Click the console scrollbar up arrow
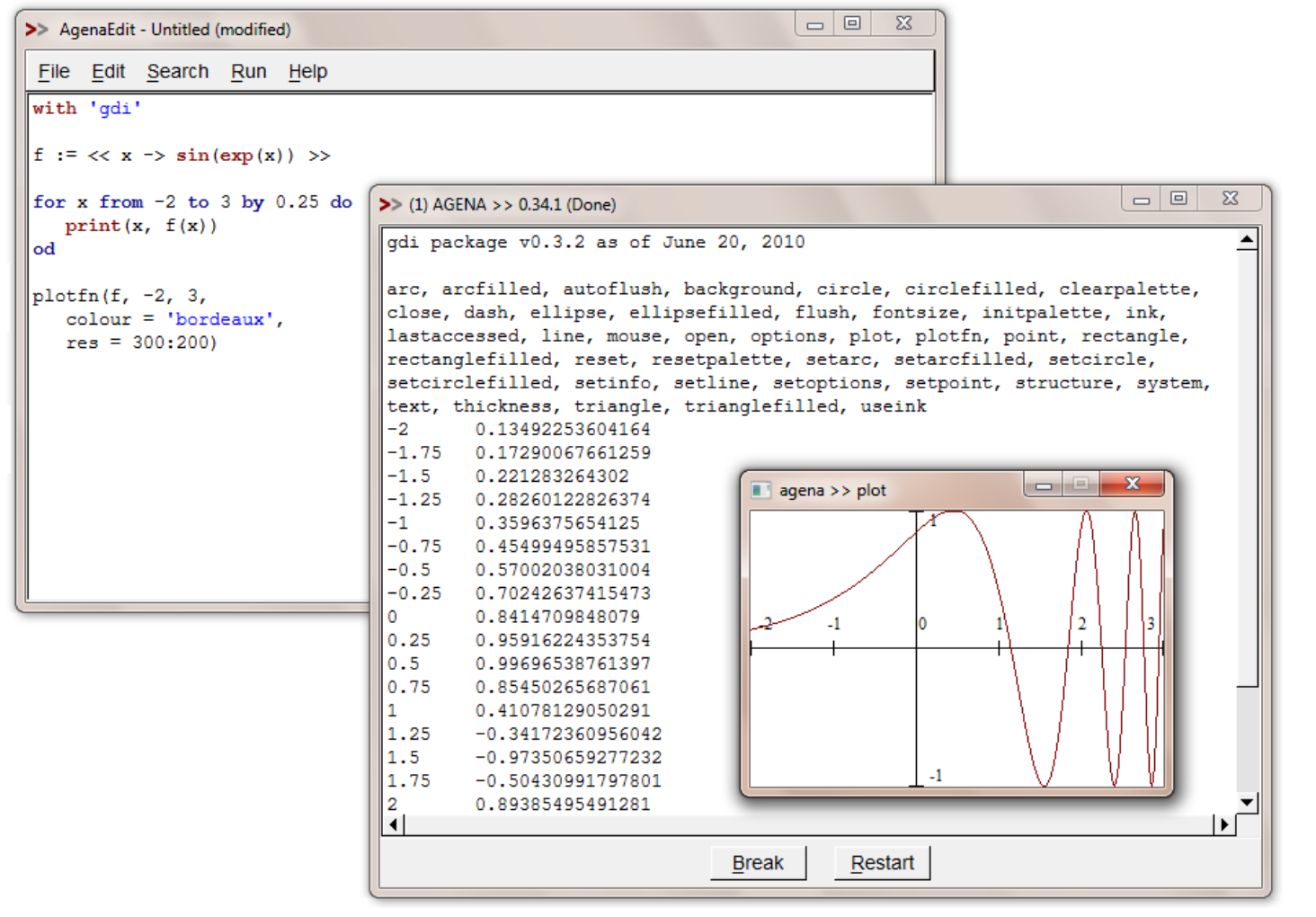Screen dimensions: 1316x917 pyautogui.click(x=1246, y=239)
